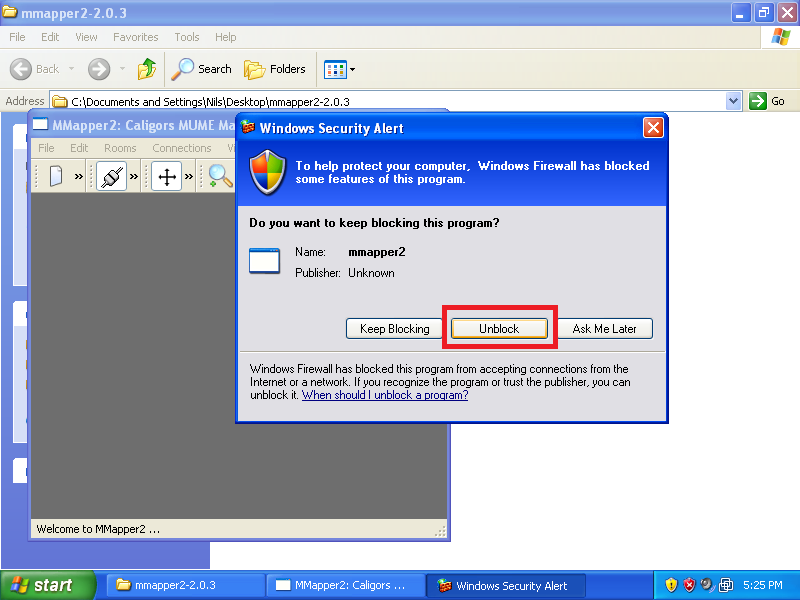The width and height of the screenshot is (800, 600).
Task: Go up one folder level
Action: tap(147, 69)
